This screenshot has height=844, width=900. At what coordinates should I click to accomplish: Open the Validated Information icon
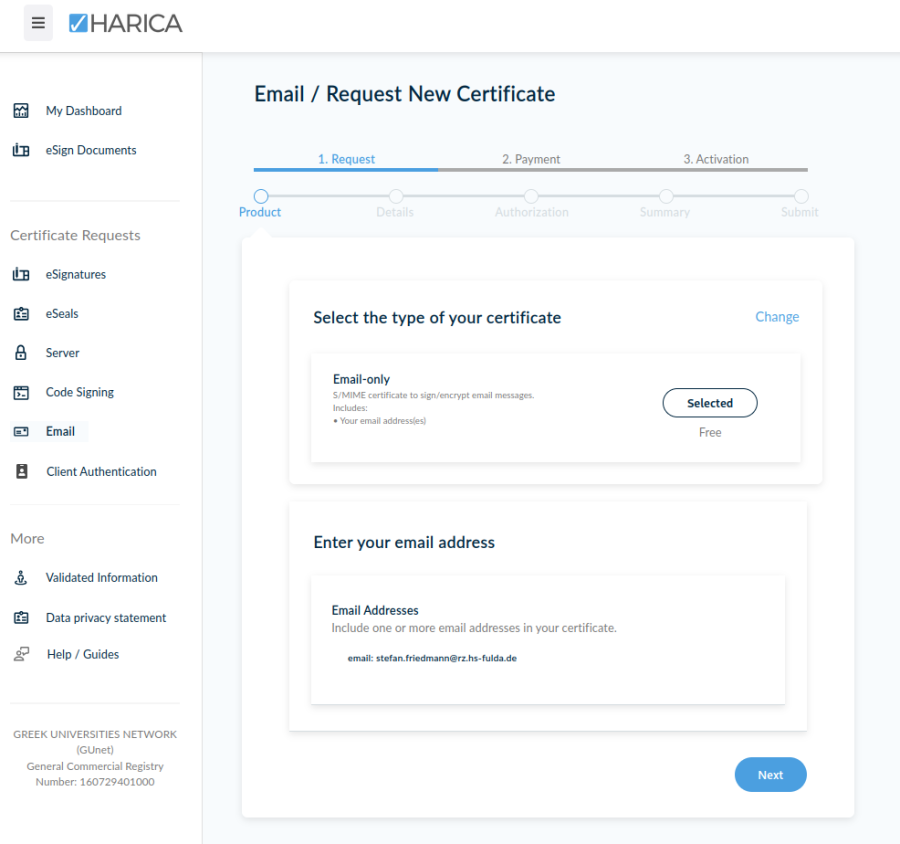pyautogui.click(x=21, y=577)
